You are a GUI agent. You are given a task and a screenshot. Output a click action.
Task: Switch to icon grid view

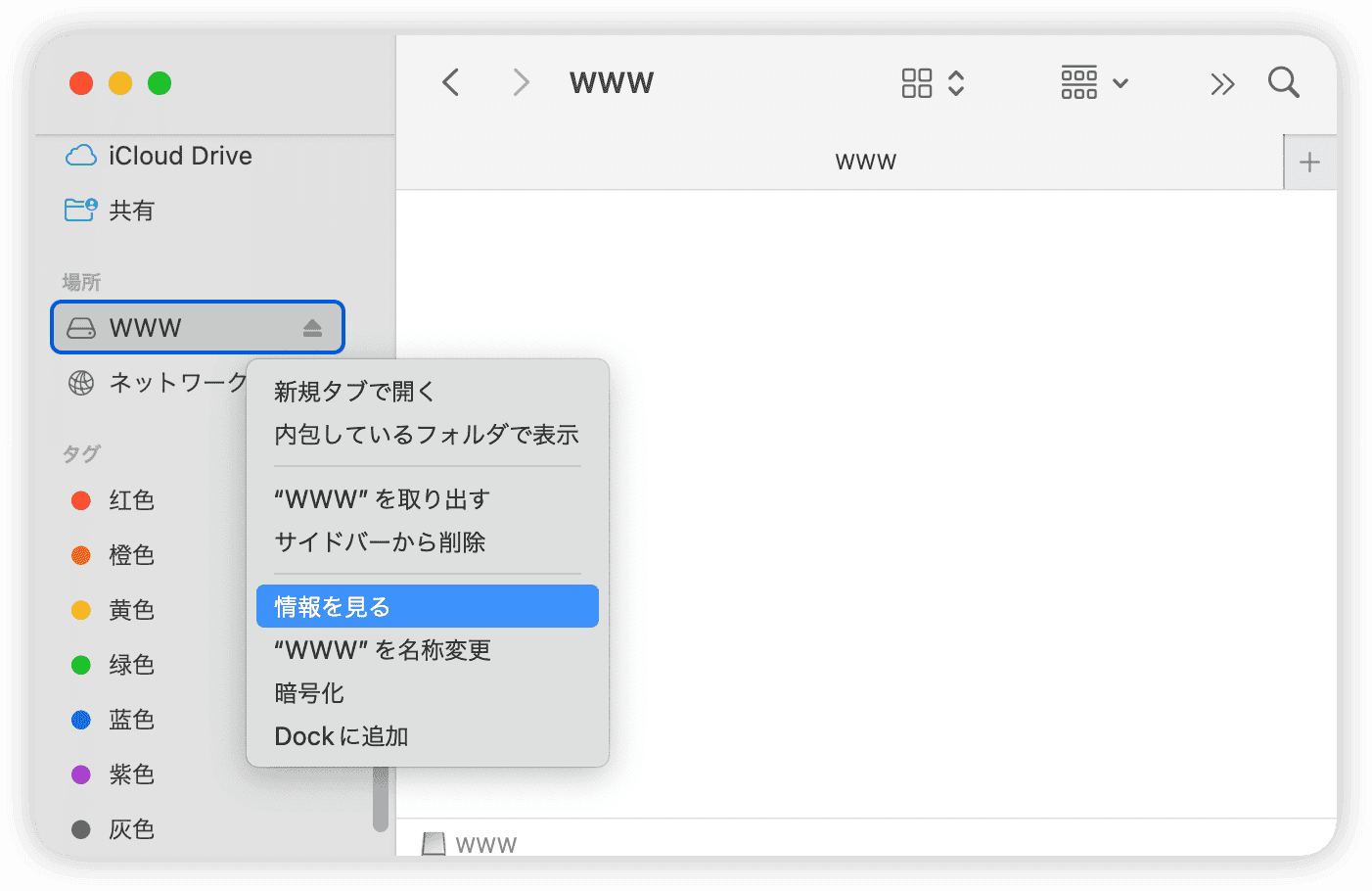click(x=917, y=83)
